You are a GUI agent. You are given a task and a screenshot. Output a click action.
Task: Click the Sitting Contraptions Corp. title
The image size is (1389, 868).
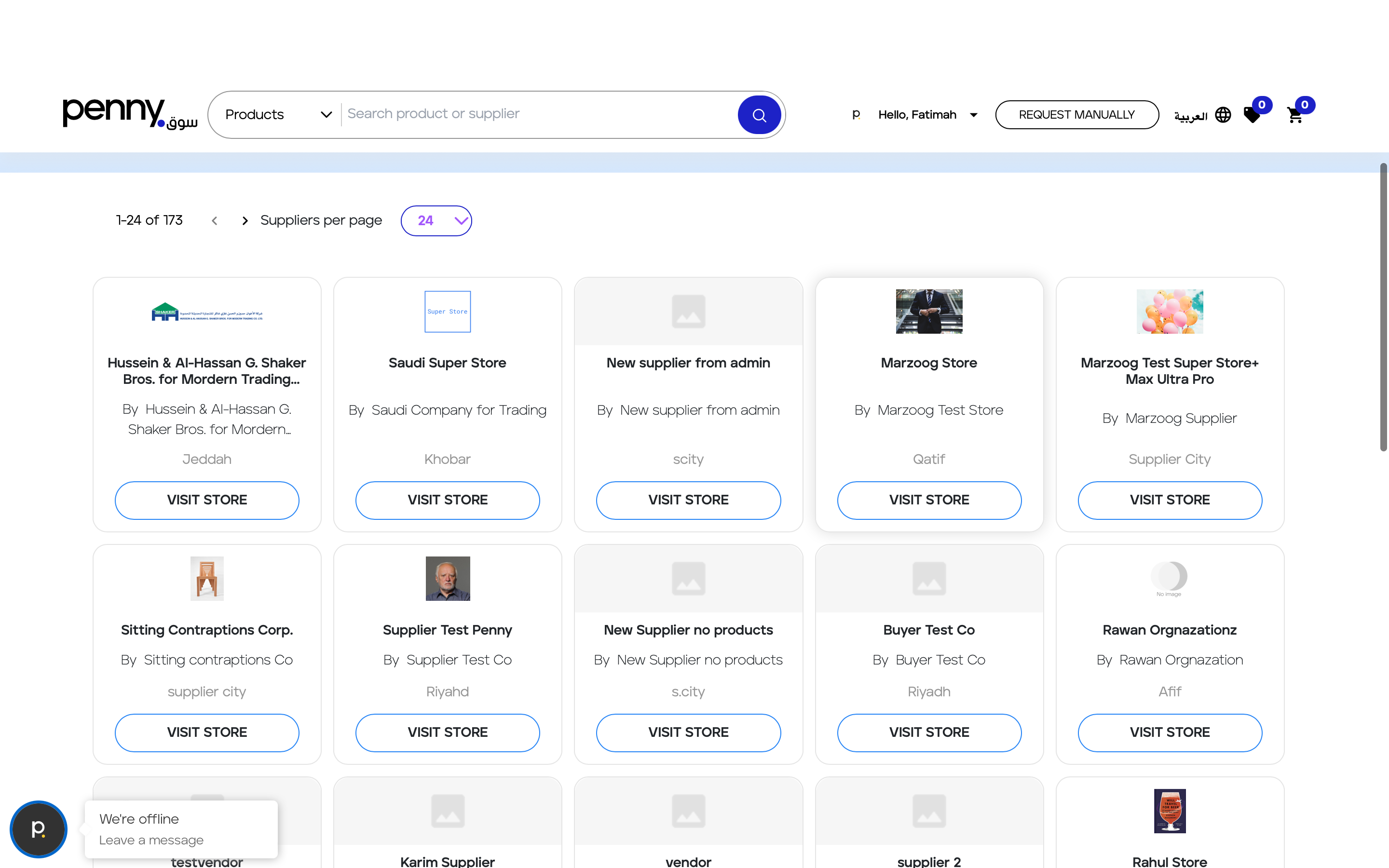[207, 630]
